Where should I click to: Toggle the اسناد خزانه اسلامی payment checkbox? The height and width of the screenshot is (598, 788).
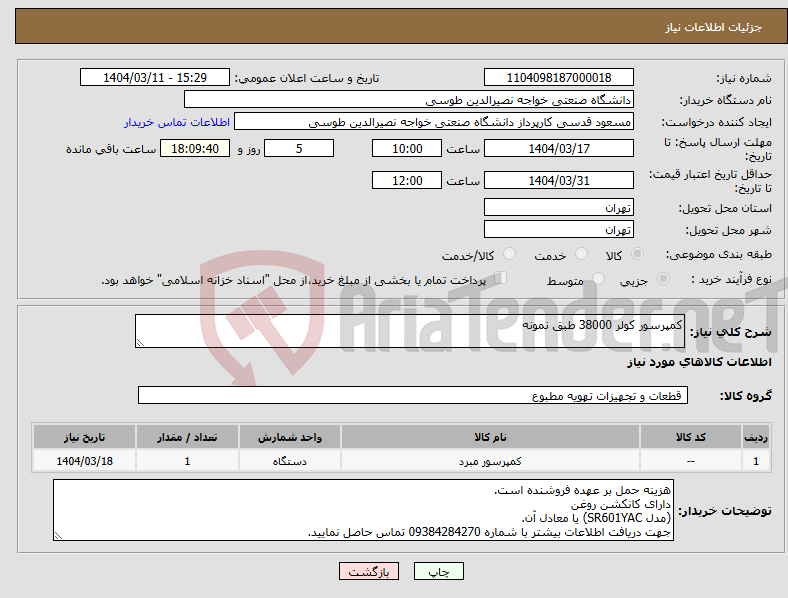click(x=501, y=278)
